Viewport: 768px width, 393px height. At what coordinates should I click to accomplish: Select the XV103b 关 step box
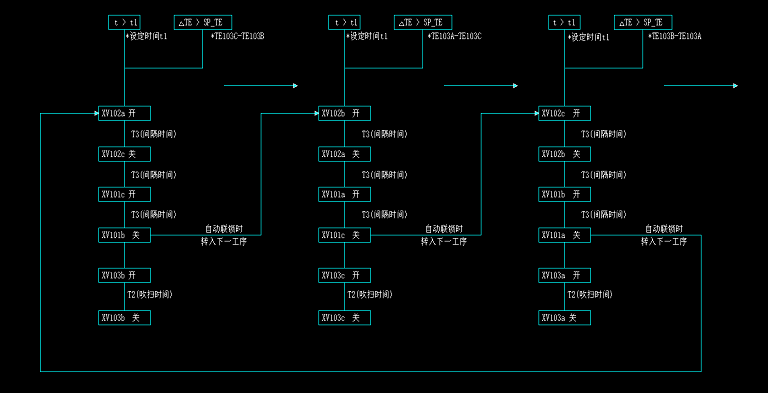coord(124,318)
